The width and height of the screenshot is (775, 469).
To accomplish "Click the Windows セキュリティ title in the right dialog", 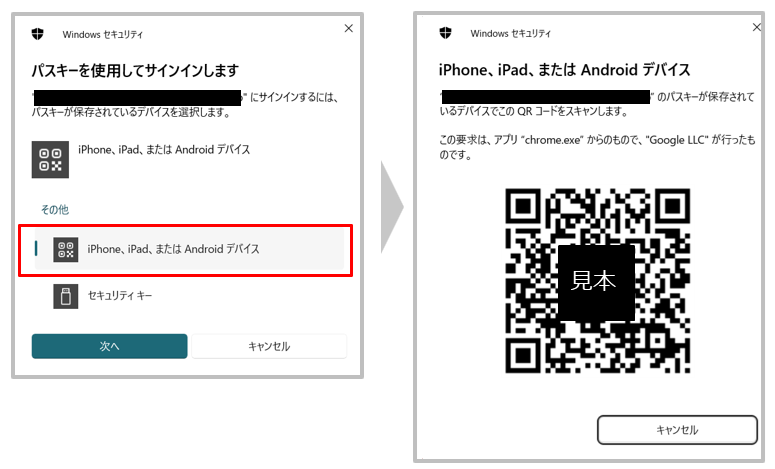I will 511,34.
